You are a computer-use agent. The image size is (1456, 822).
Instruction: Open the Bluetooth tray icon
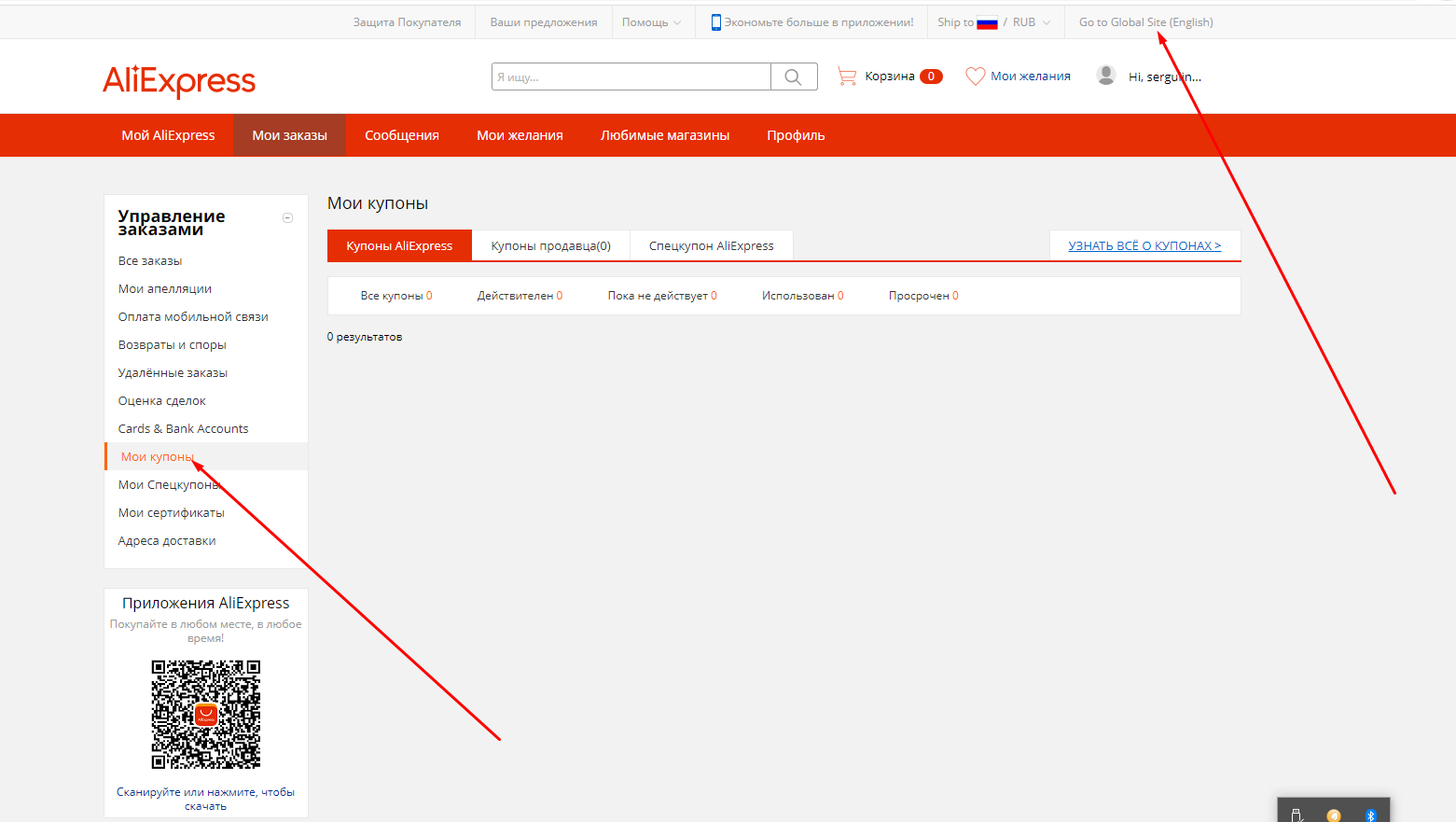tap(1370, 815)
